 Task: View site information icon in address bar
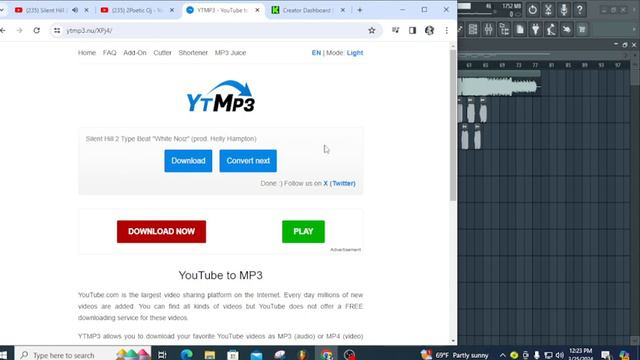click(57, 31)
